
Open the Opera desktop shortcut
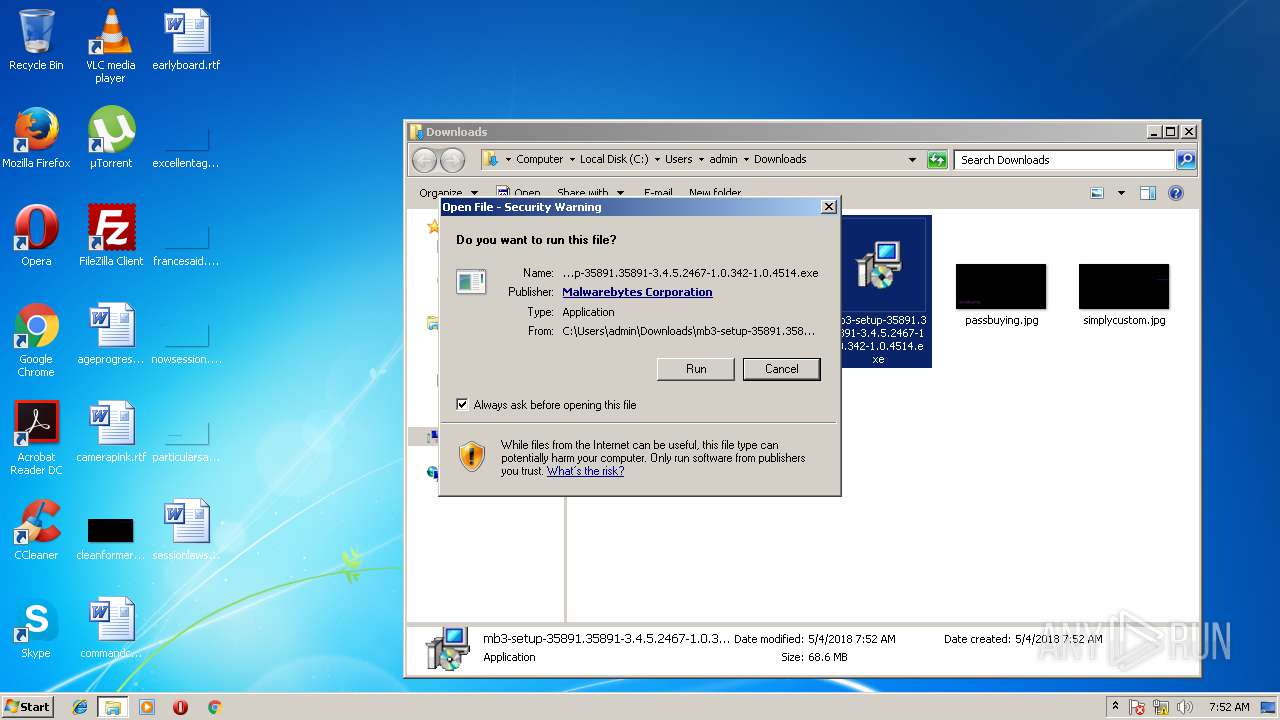(x=36, y=236)
